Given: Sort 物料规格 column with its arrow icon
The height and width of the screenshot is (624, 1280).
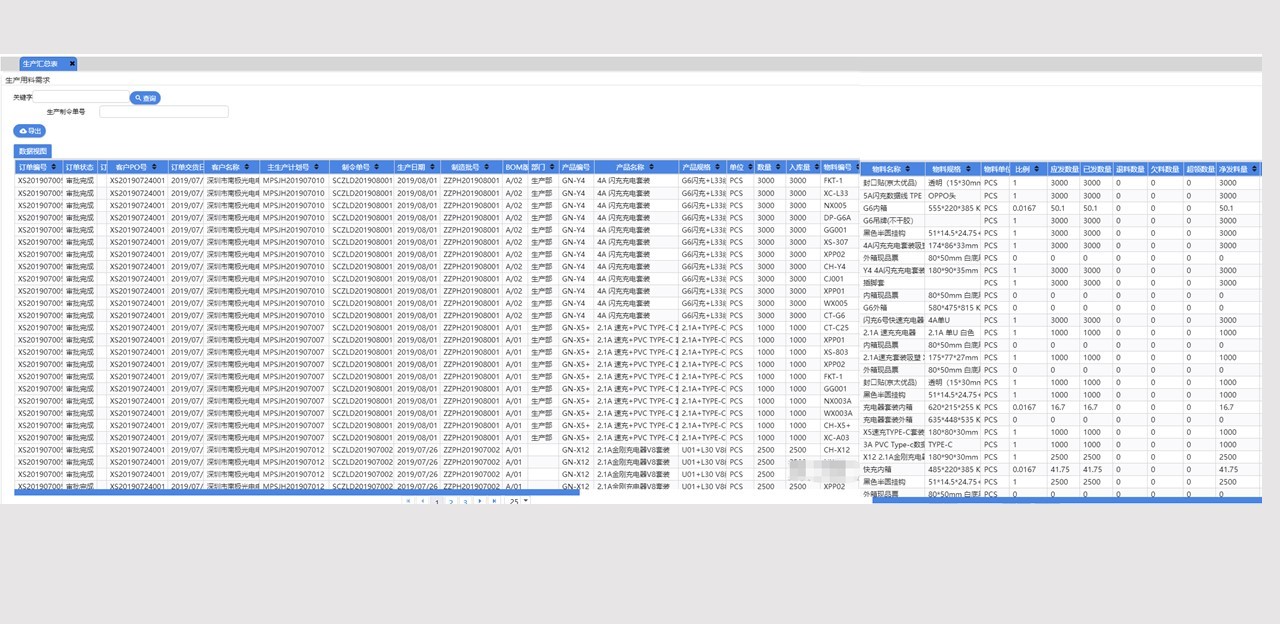Looking at the screenshot, I should tap(969, 170).
